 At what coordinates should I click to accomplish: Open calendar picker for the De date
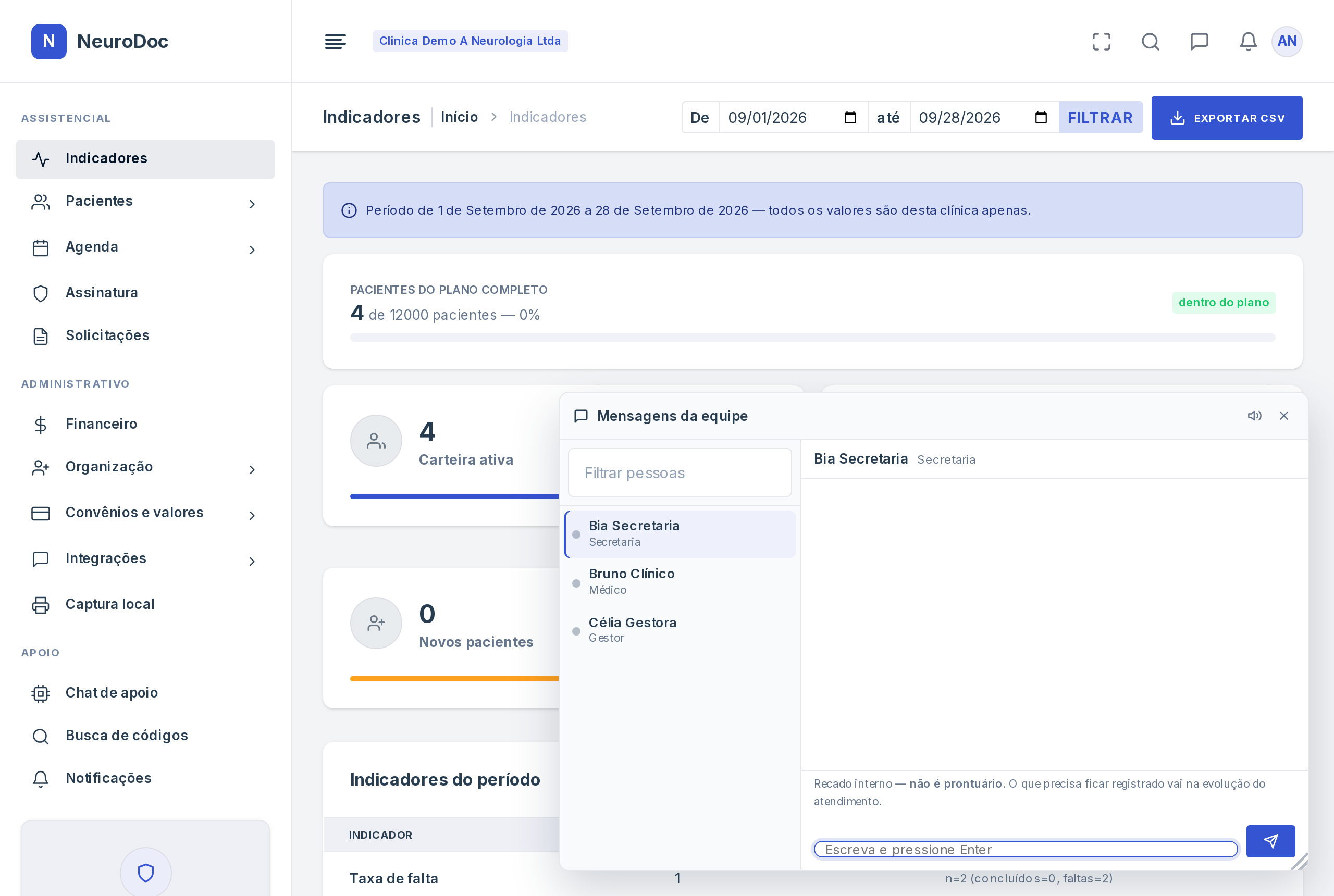point(850,117)
